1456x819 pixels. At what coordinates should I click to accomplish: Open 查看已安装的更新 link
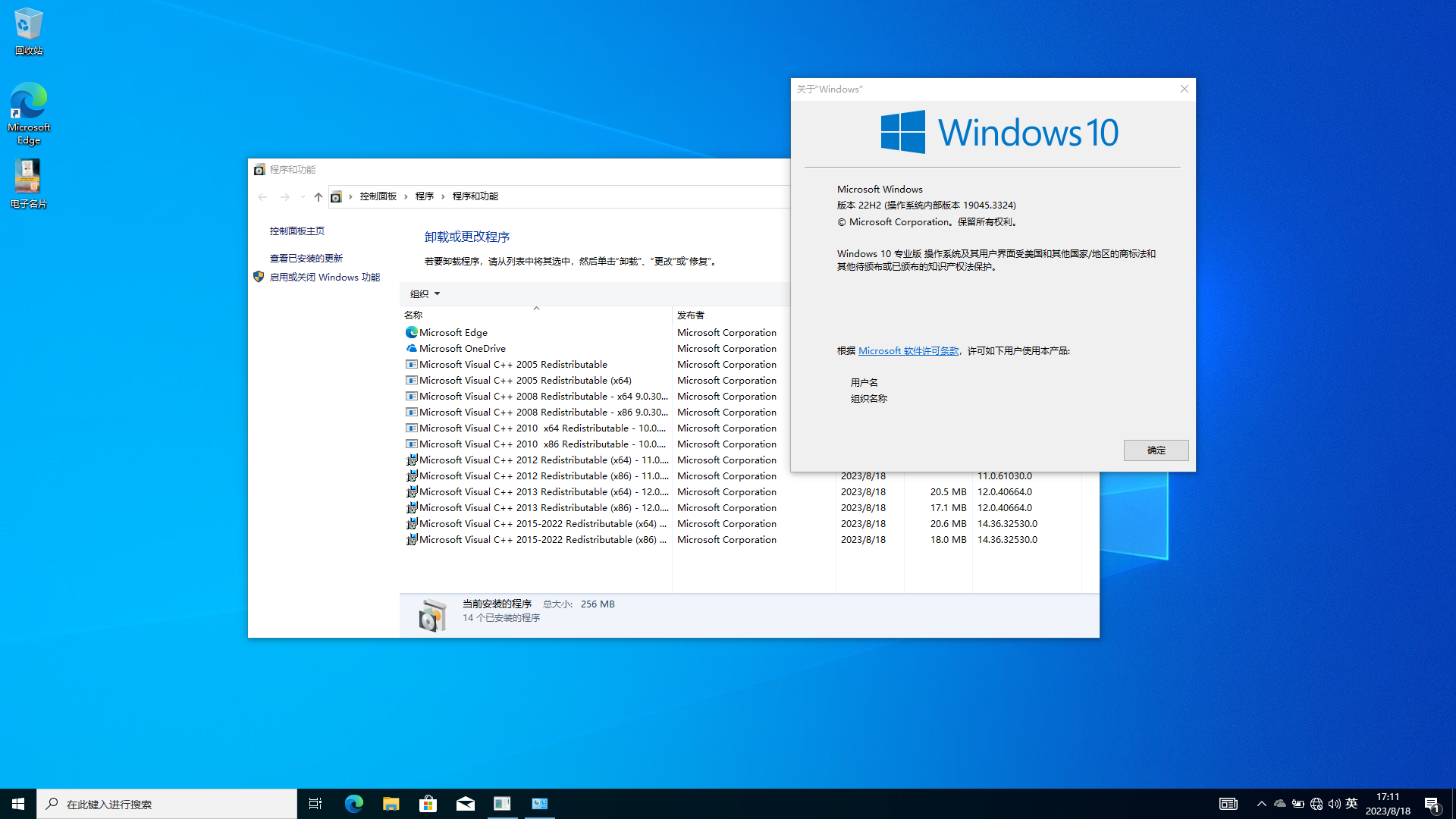[306, 259]
